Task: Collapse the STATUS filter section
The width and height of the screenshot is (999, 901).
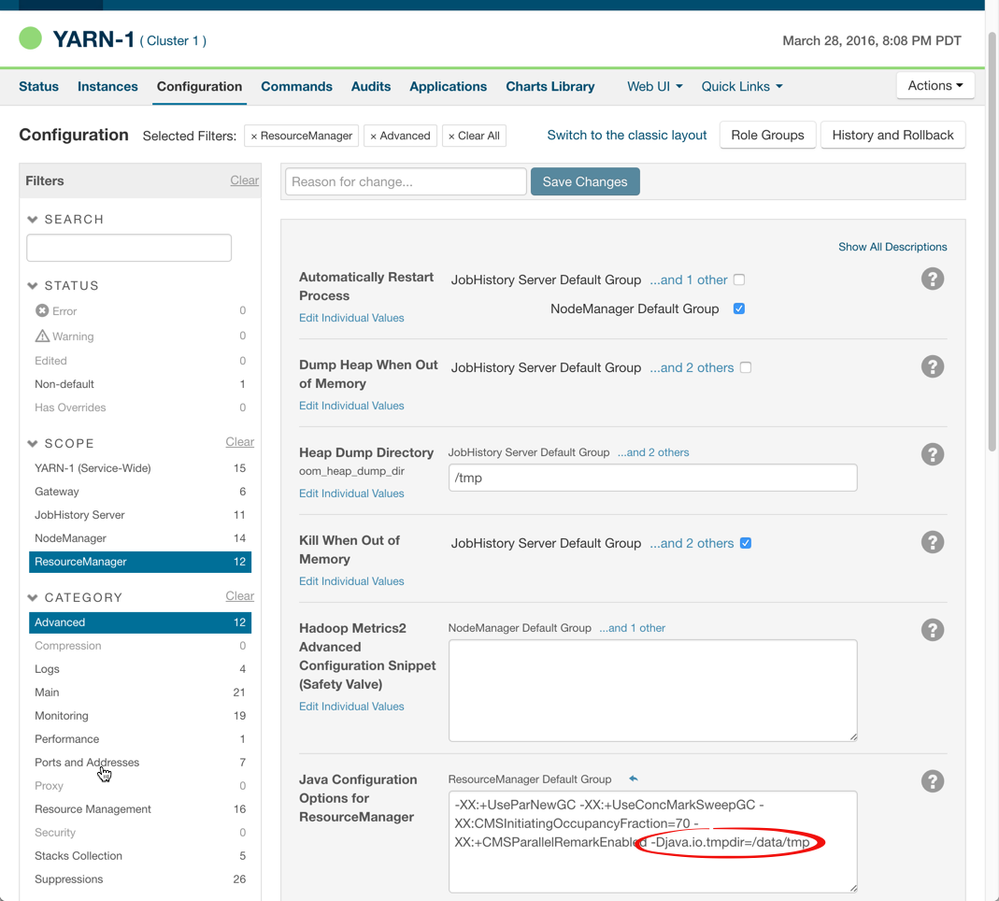Action: click(x=32, y=285)
